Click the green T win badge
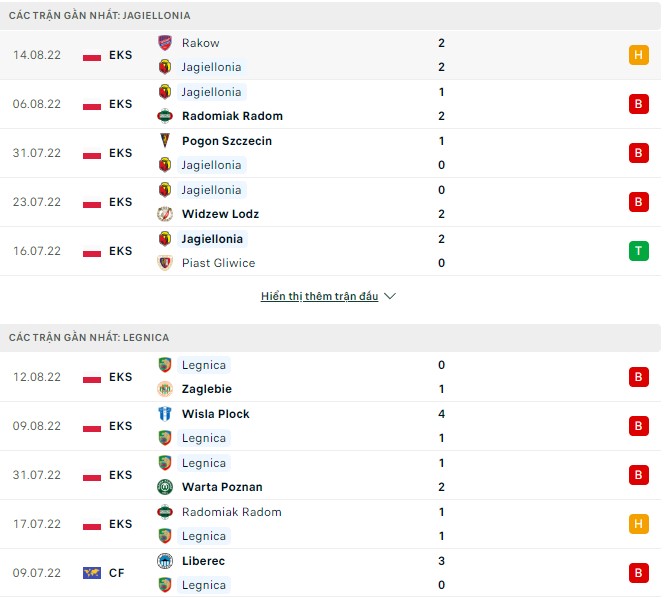 pyautogui.click(x=638, y=251)
